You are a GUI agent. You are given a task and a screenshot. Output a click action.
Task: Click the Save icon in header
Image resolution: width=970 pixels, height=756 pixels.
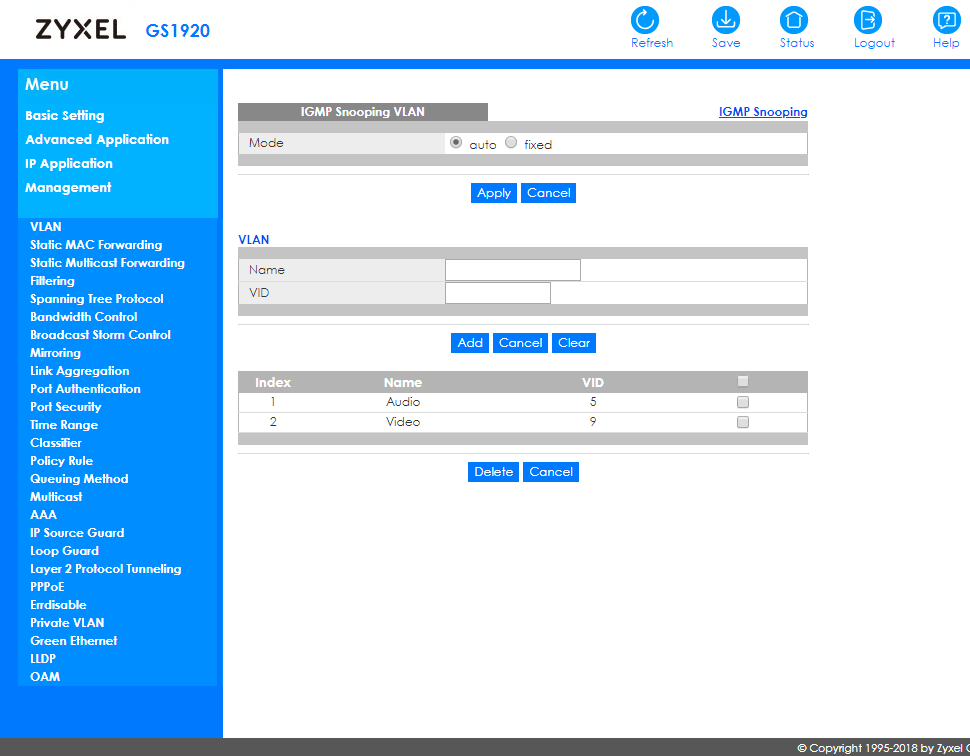click(x=725, y=20)
